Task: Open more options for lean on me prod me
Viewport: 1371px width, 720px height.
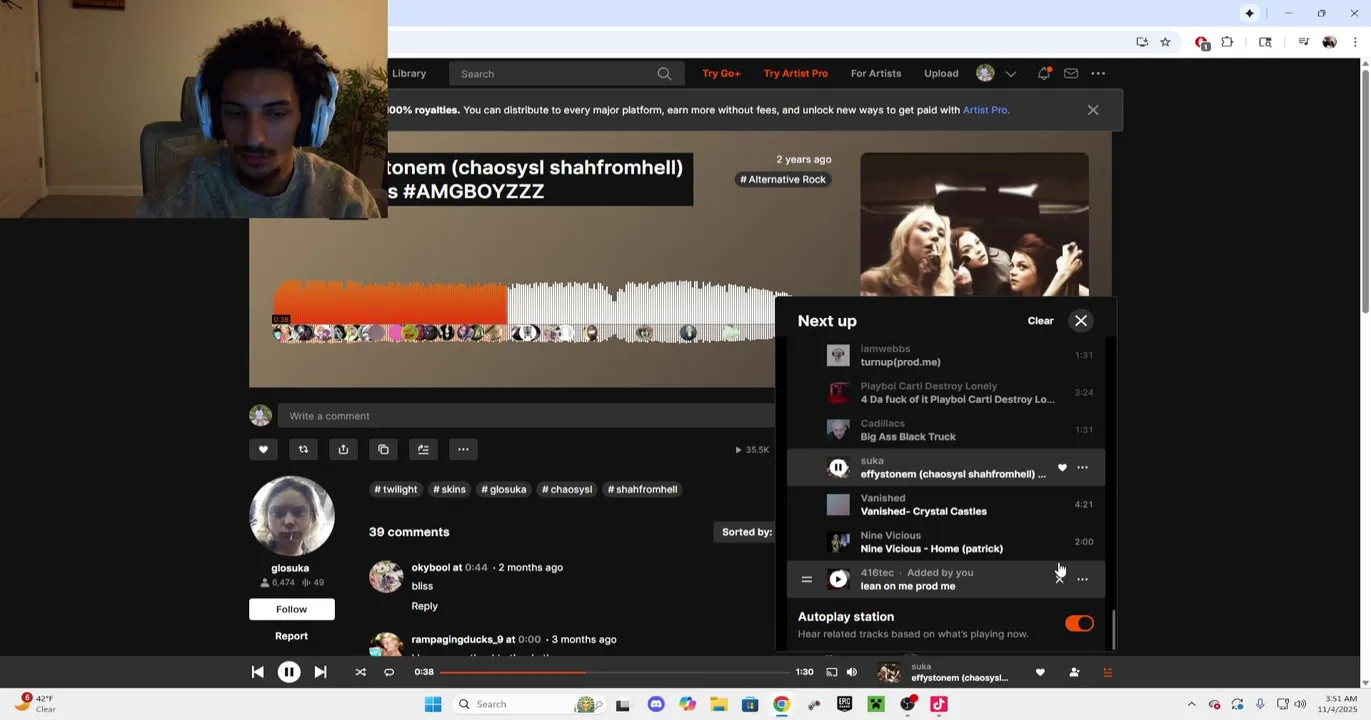Action: point(1082,579)
